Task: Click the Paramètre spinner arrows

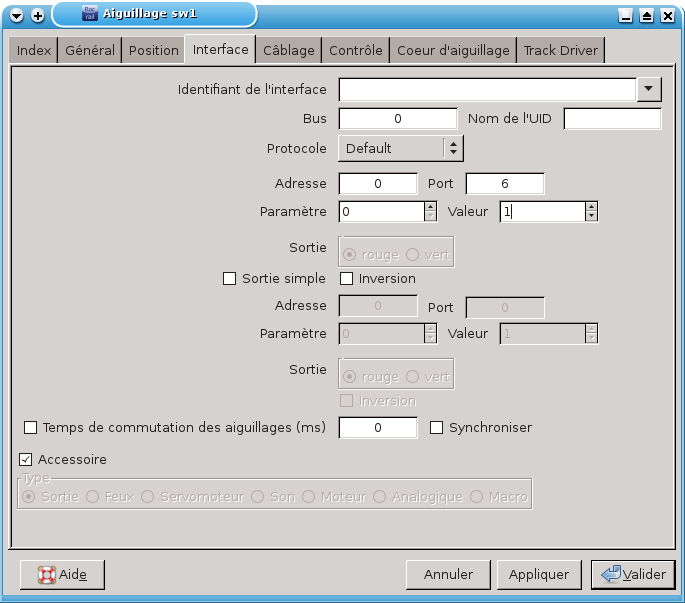Action: click(x=430, y=212)
